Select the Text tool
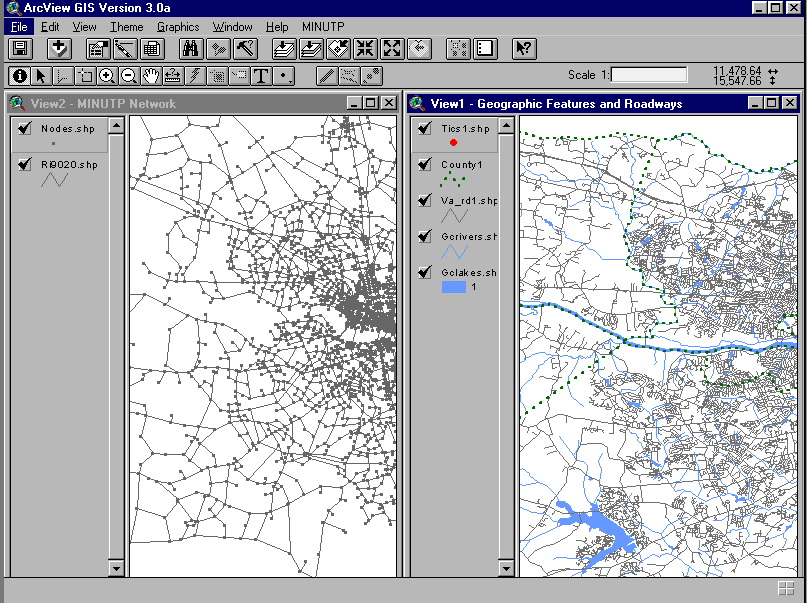This screenshot has height=603, width=807. (x=261, y=76)
